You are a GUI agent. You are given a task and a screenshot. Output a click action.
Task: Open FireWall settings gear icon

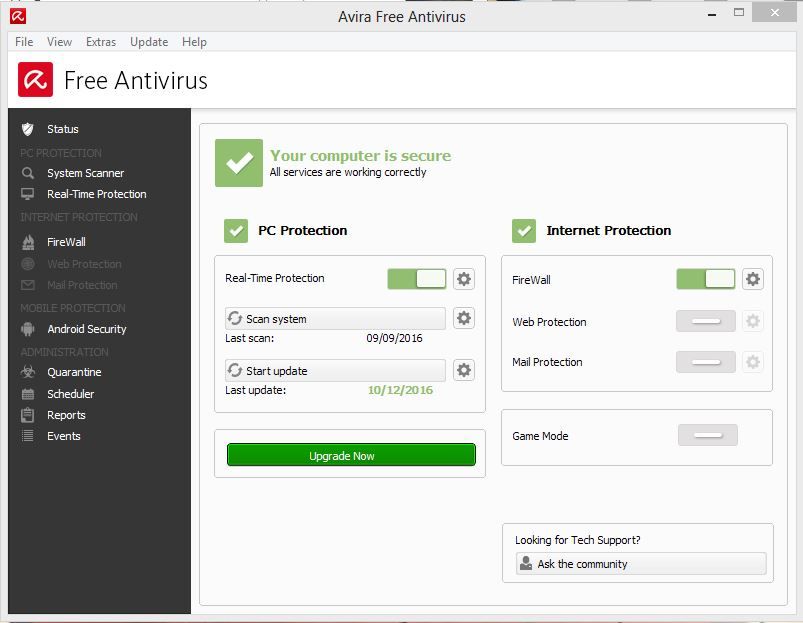[x=753, y=279]
